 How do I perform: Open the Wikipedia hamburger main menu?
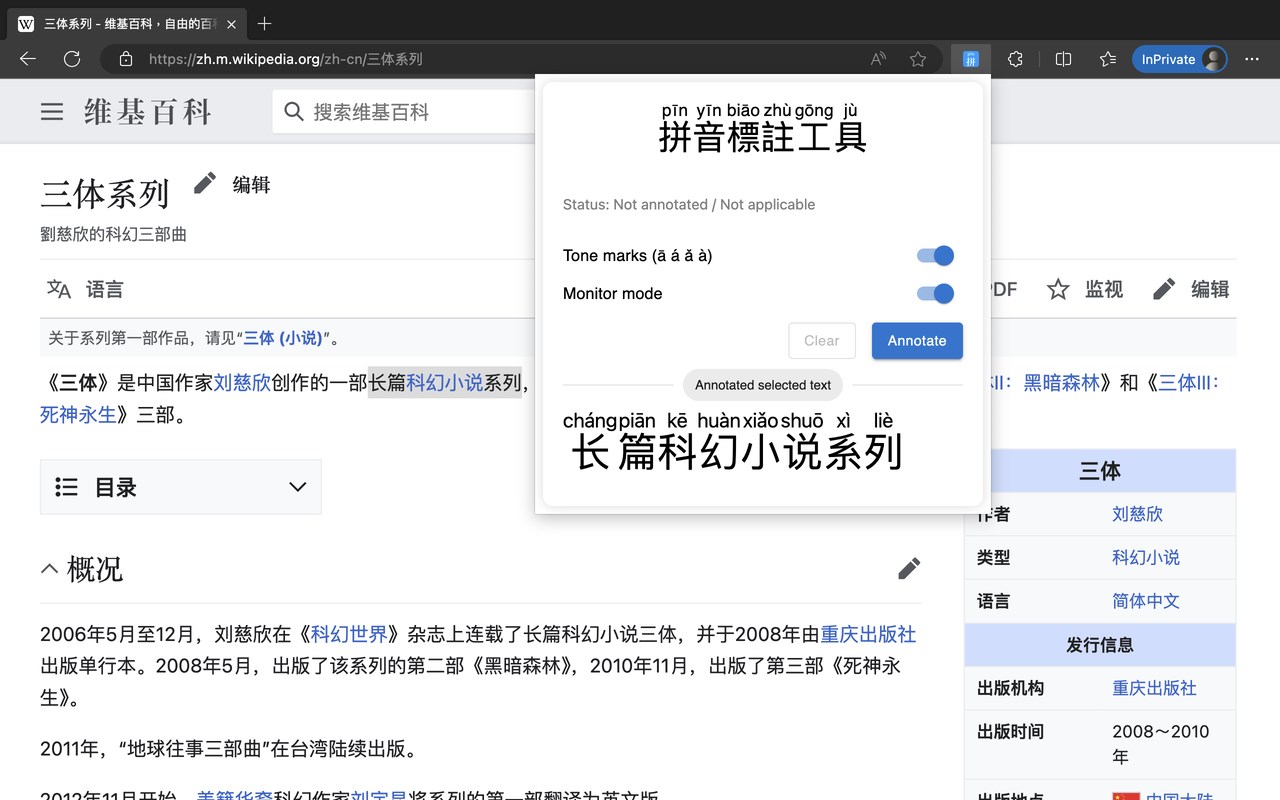click(x=52, y=112)
